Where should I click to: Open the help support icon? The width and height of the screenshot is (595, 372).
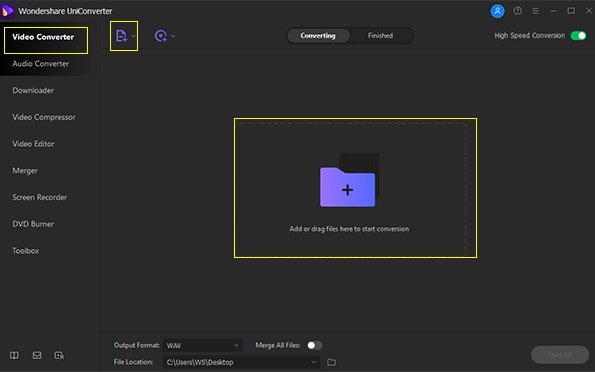[x=518, y=11]
